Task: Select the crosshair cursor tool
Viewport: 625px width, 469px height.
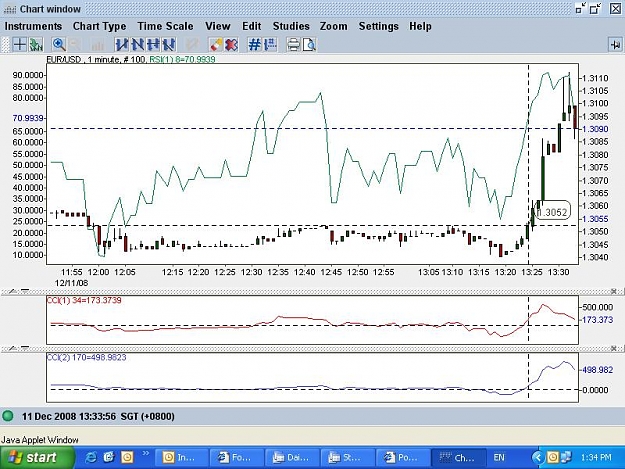Action: (20, 44)
